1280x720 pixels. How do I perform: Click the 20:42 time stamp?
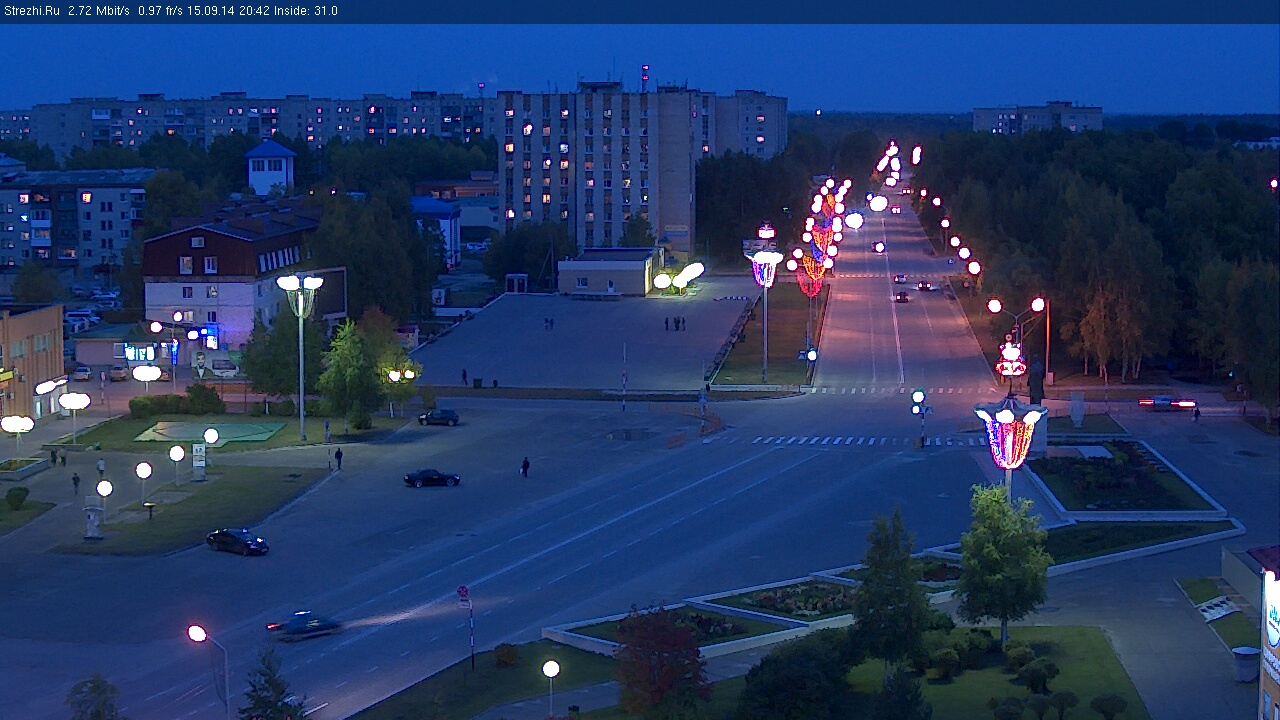coord(254,11)
